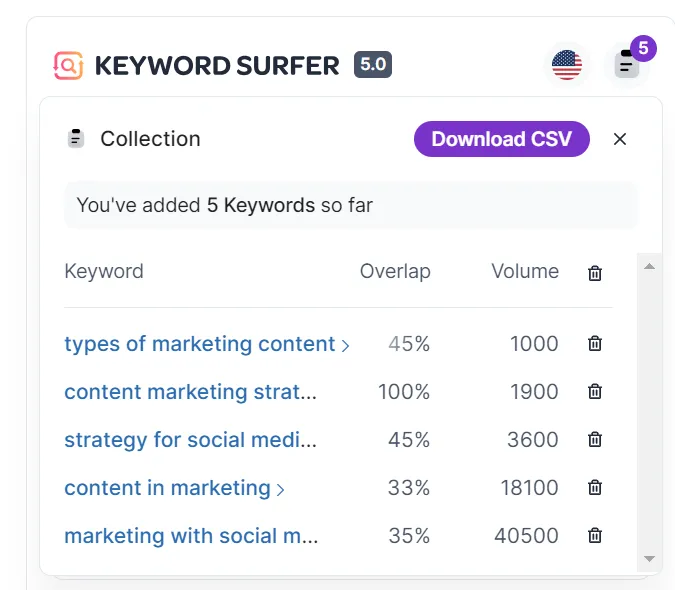Viewport: 675px width, 590px height.
Task: Expand chevron beside 'types of marketing content'
Action: click(346, 346)
